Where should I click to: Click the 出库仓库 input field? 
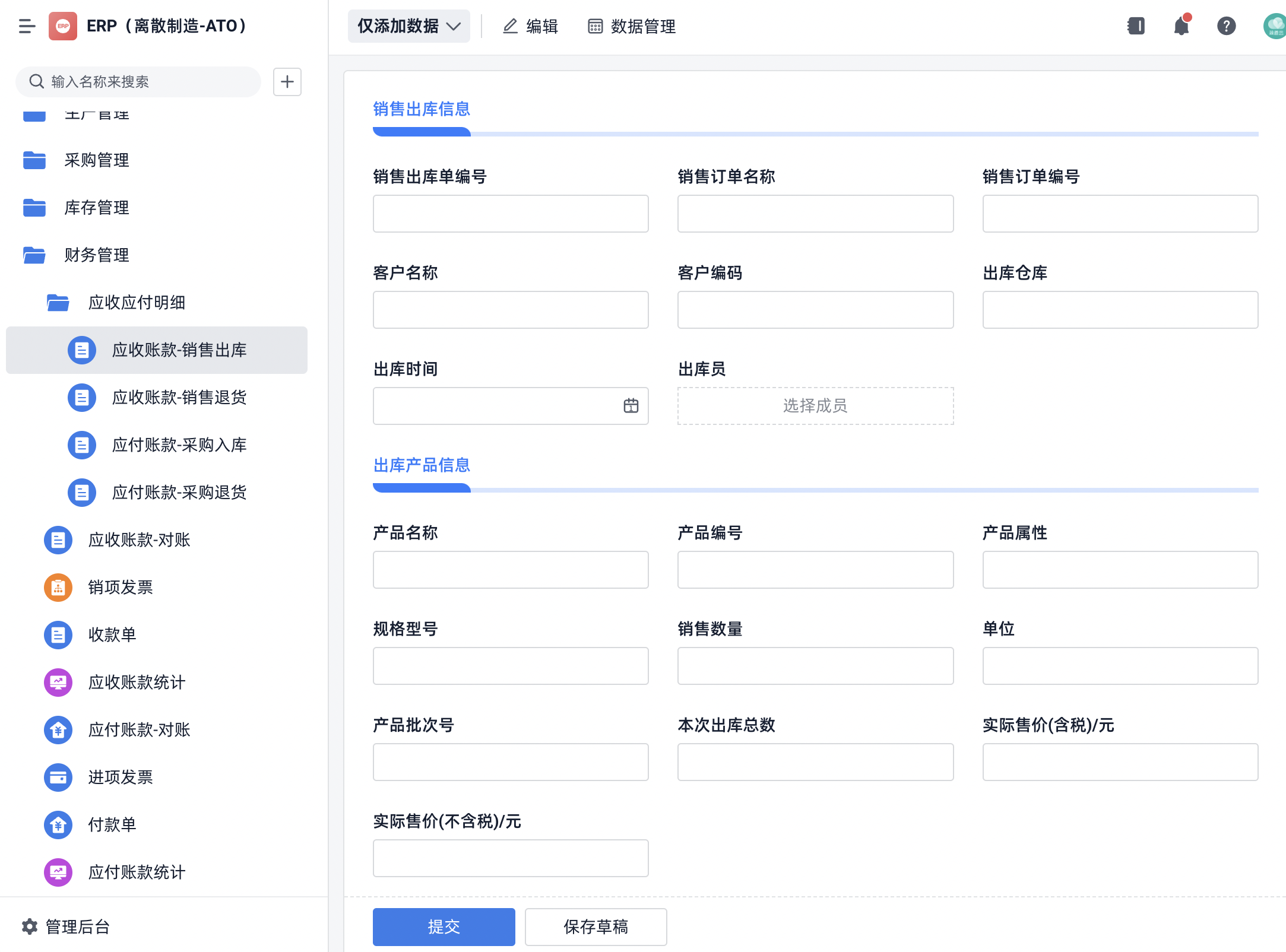point(1120,310)
